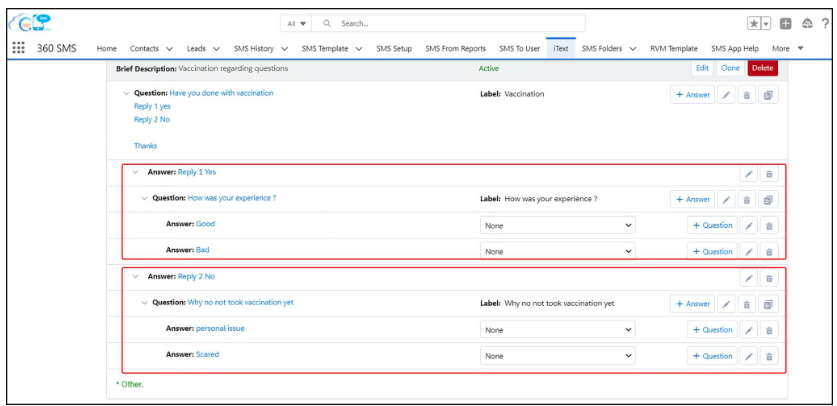This screenshot has height=406, width=837.
Task: Clone the 'How was your experience' question icon
Action: pos(768,199)
